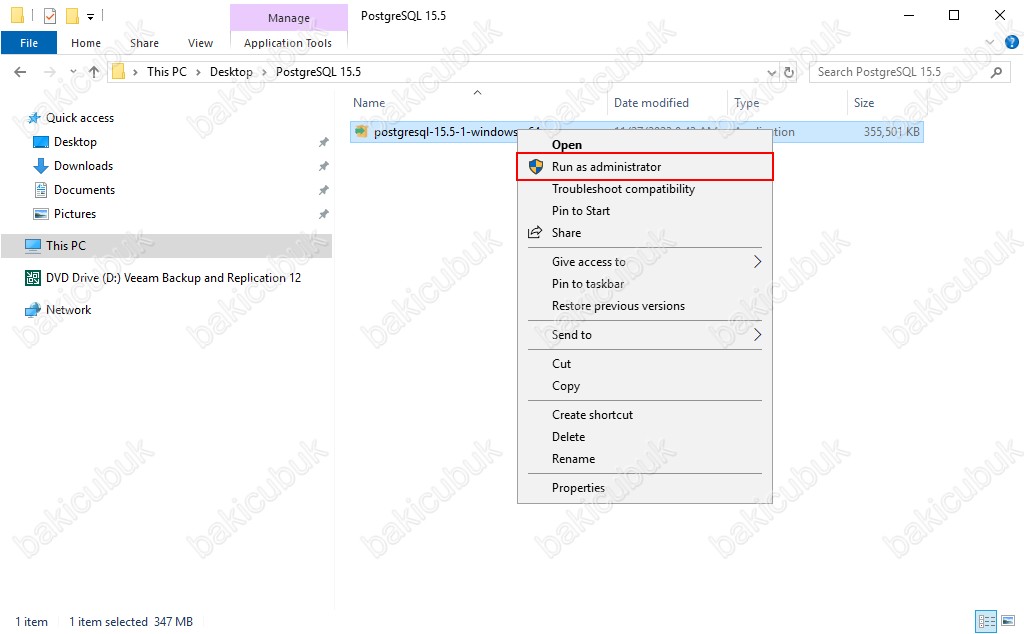Click the Quick access star icon
The height and width of the screenshot is (634, 1024).
[33, 118]
